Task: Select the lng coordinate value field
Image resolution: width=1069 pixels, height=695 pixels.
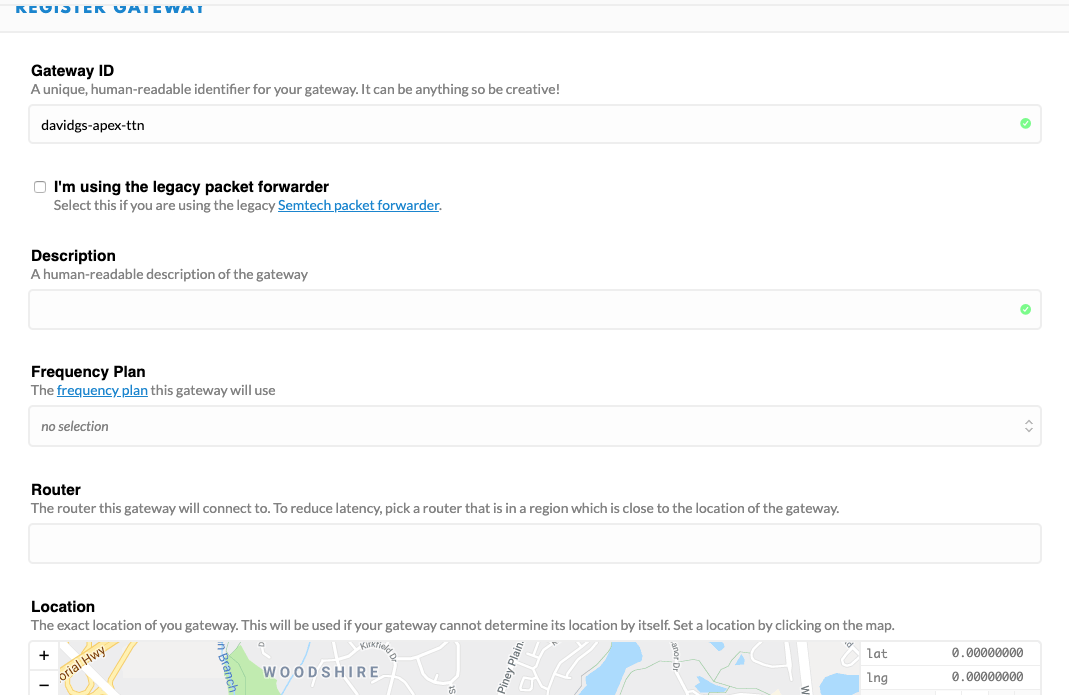Action: tap(985, 678)
